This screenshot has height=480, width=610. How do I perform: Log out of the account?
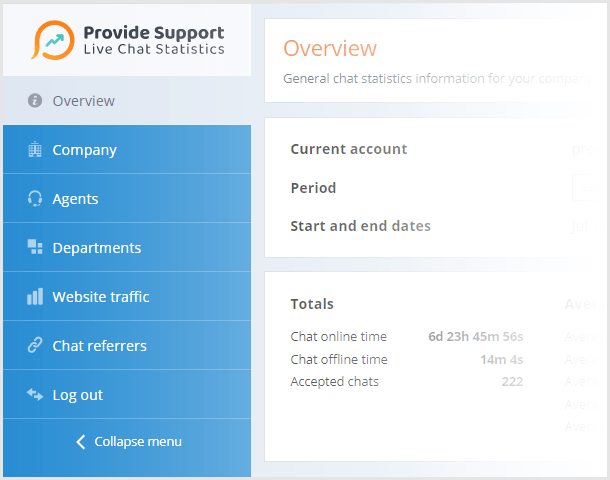(78, 395)
